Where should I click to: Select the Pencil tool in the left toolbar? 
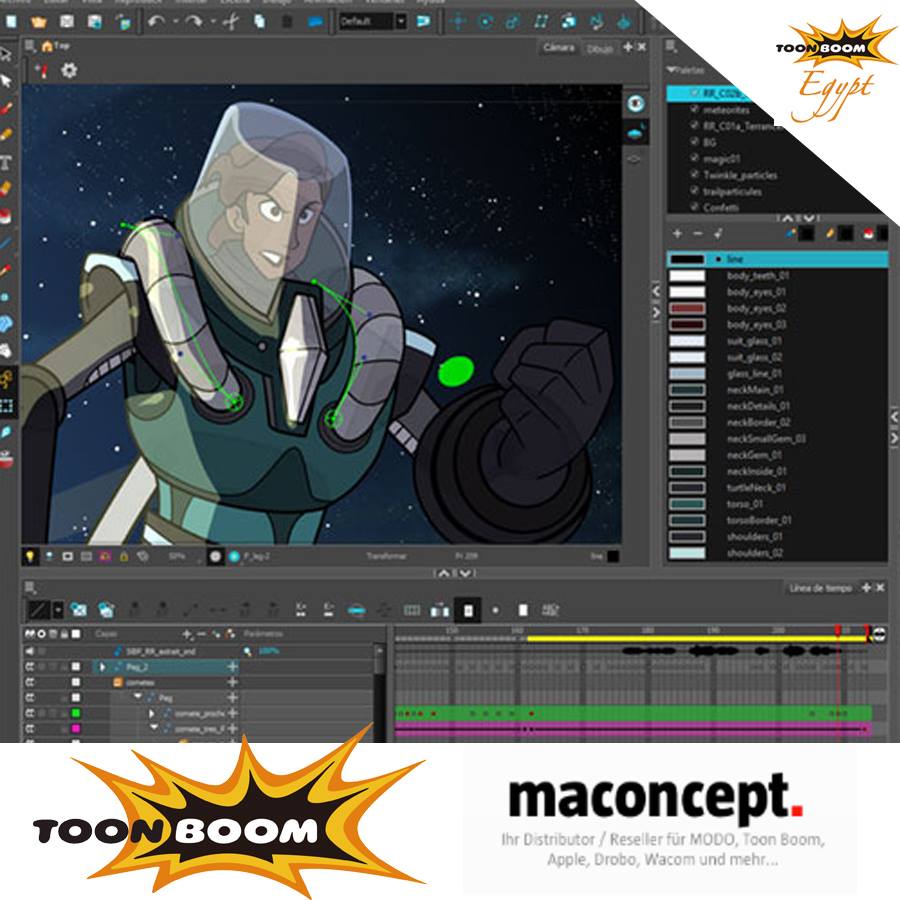(x=6, y=135)
